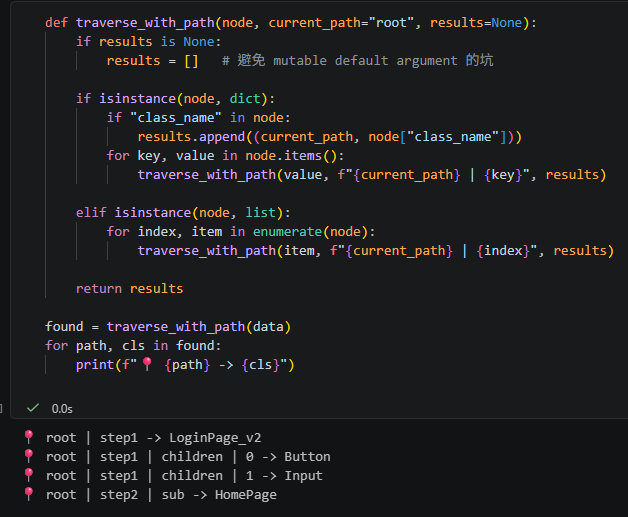Click output line ending with Input

click(173, 476)
